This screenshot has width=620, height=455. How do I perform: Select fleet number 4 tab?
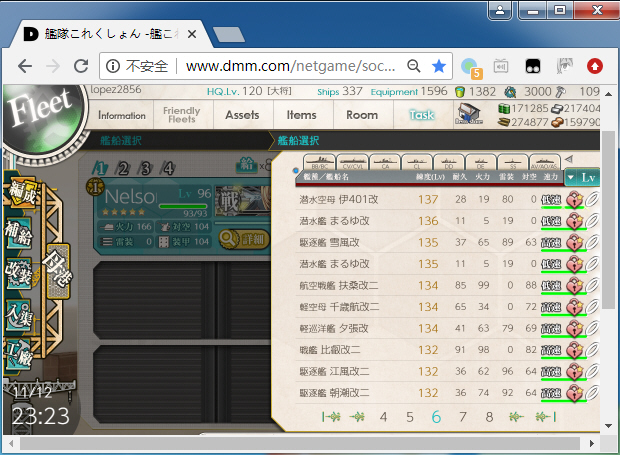(x=168, y=168)
